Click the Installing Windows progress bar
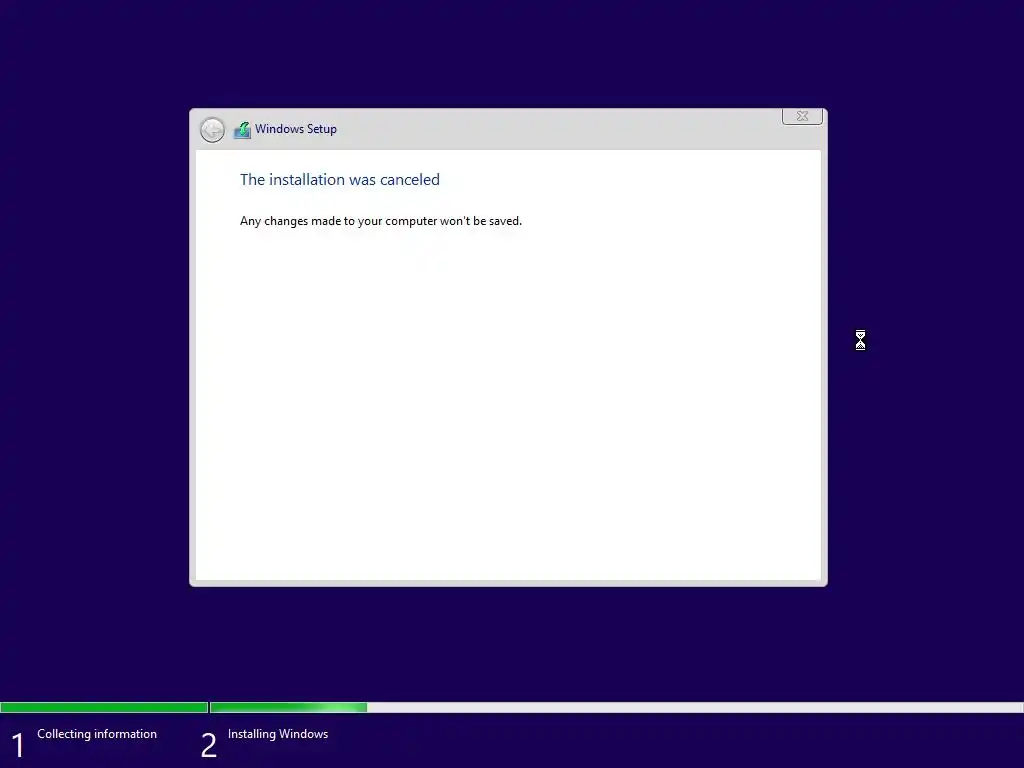1024x768 pixels. coord(616,707)
